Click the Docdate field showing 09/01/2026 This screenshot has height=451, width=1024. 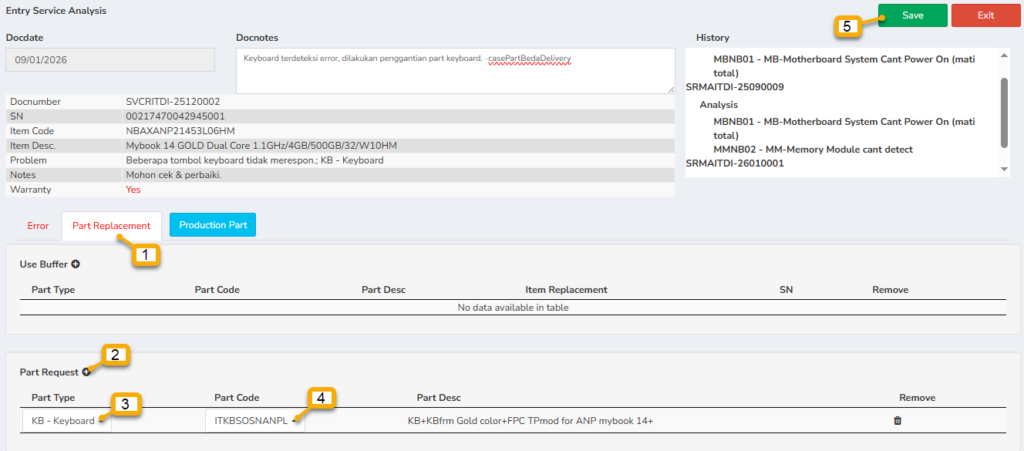pos(110,60)
